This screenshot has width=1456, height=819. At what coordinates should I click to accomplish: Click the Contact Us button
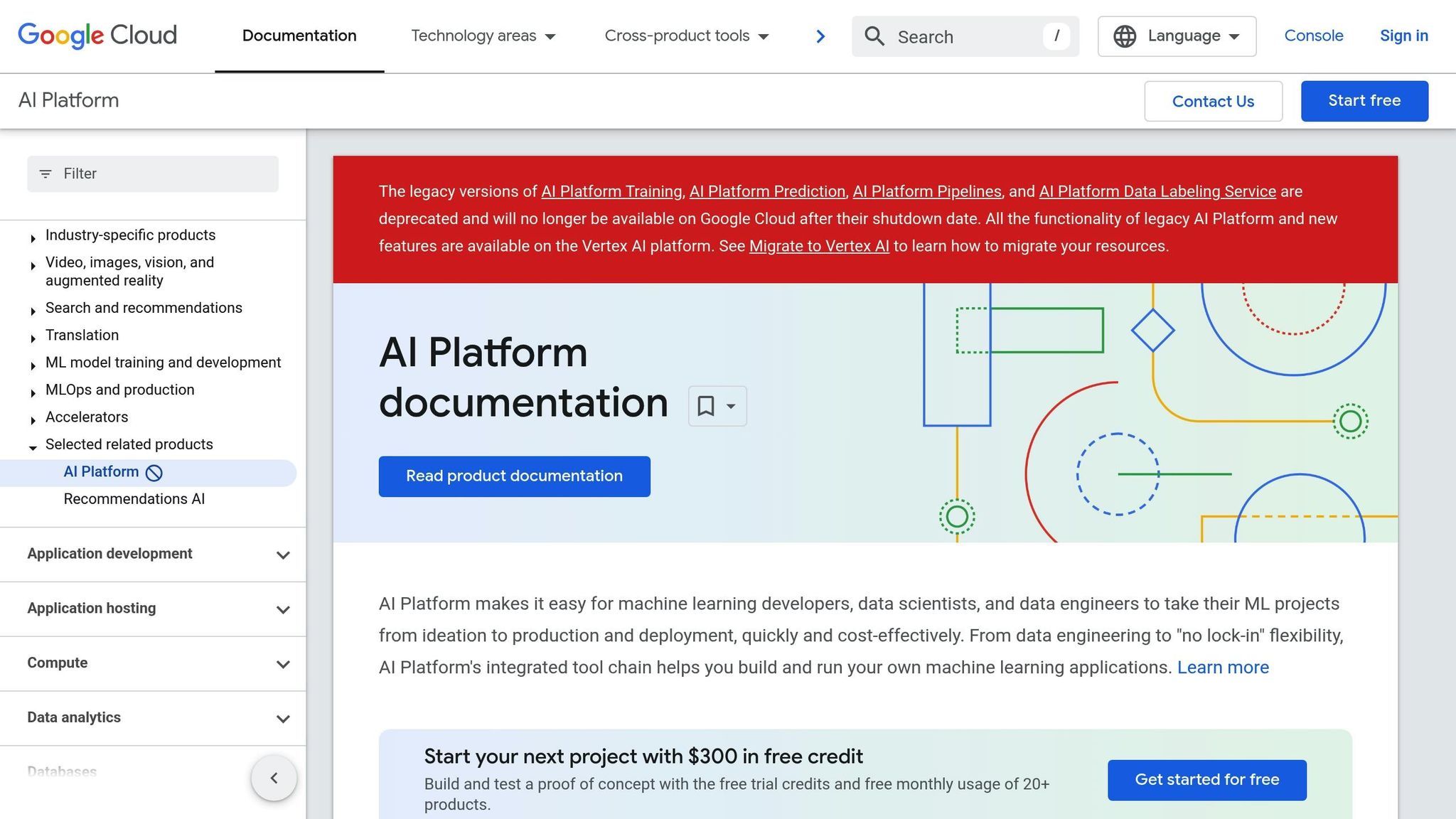pyautogui.click(x=1213, y=101)
